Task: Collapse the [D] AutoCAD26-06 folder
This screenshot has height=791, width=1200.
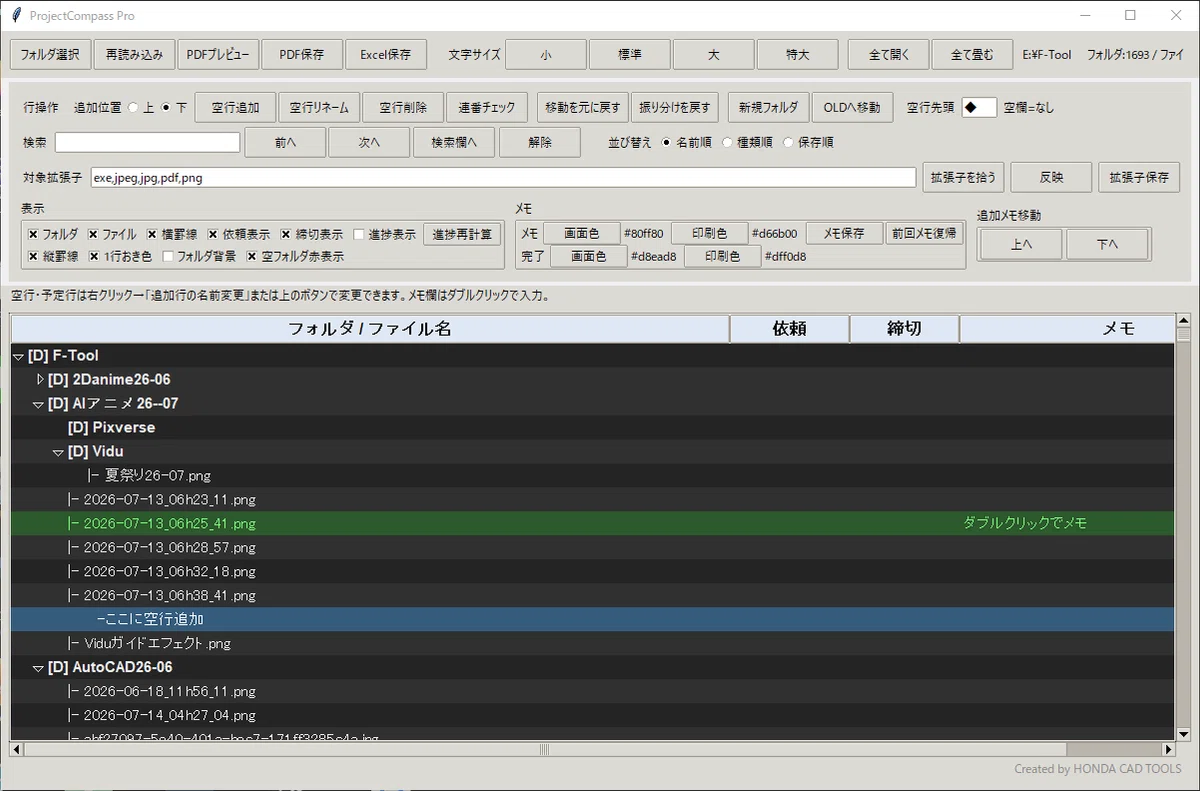Action: coord(38,668)
